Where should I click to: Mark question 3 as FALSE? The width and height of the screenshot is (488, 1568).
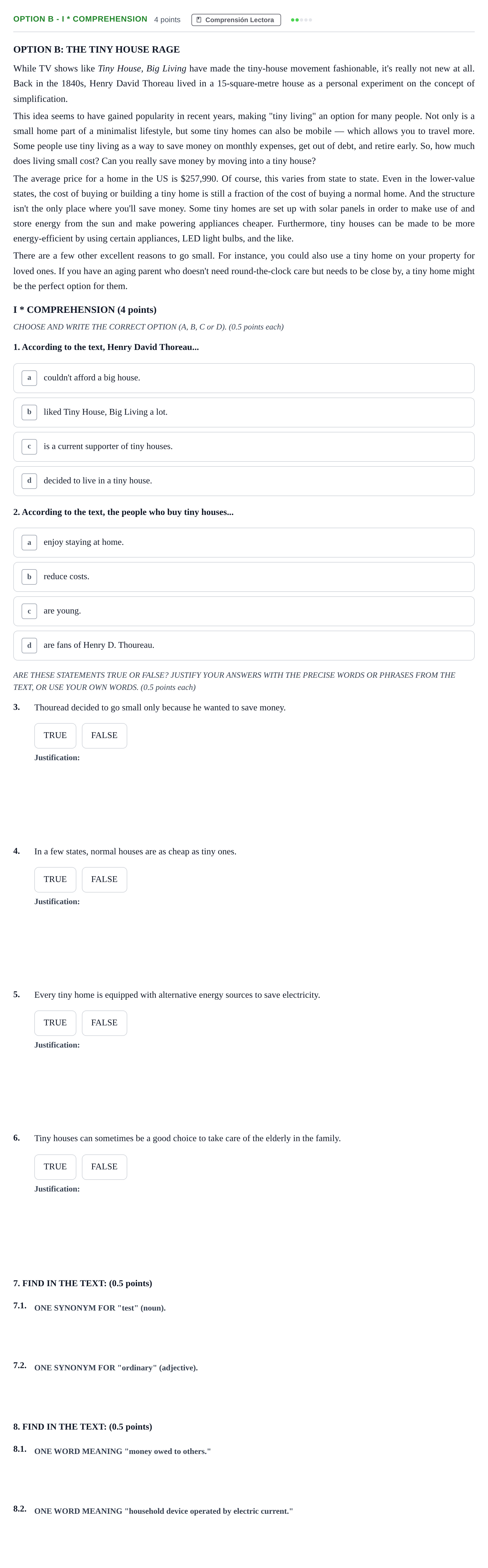105,735
